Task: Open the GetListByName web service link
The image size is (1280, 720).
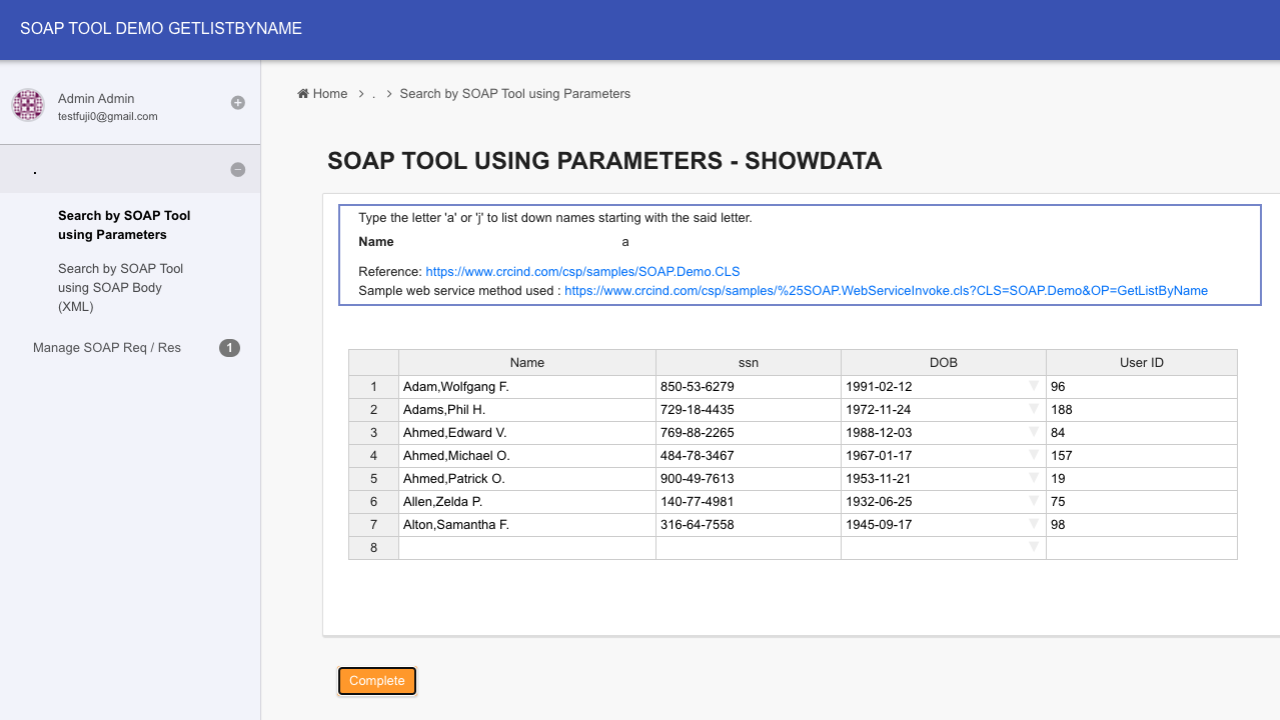Action: 885,291
